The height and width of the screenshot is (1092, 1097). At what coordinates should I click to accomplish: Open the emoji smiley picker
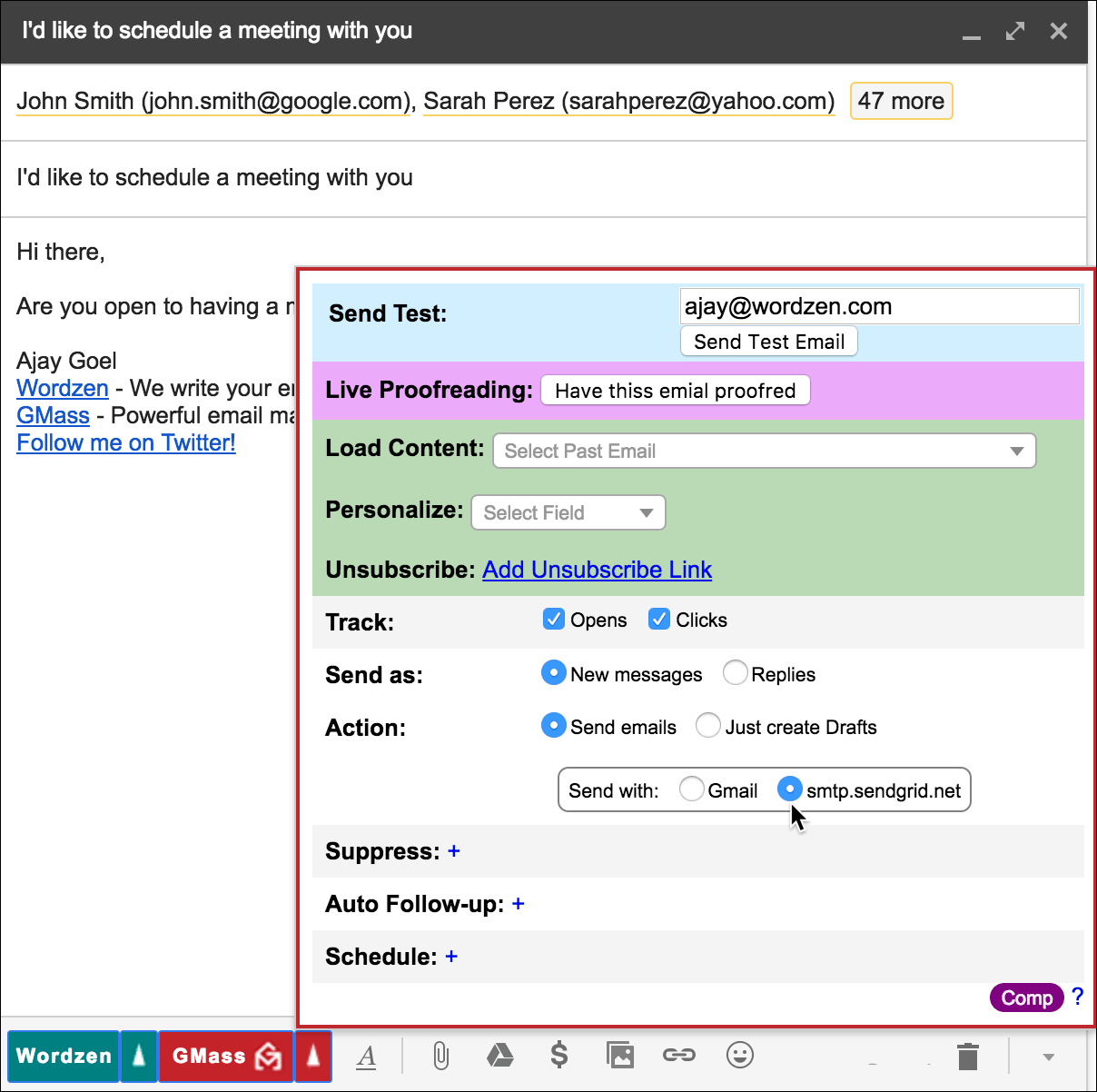[740, 1056]
